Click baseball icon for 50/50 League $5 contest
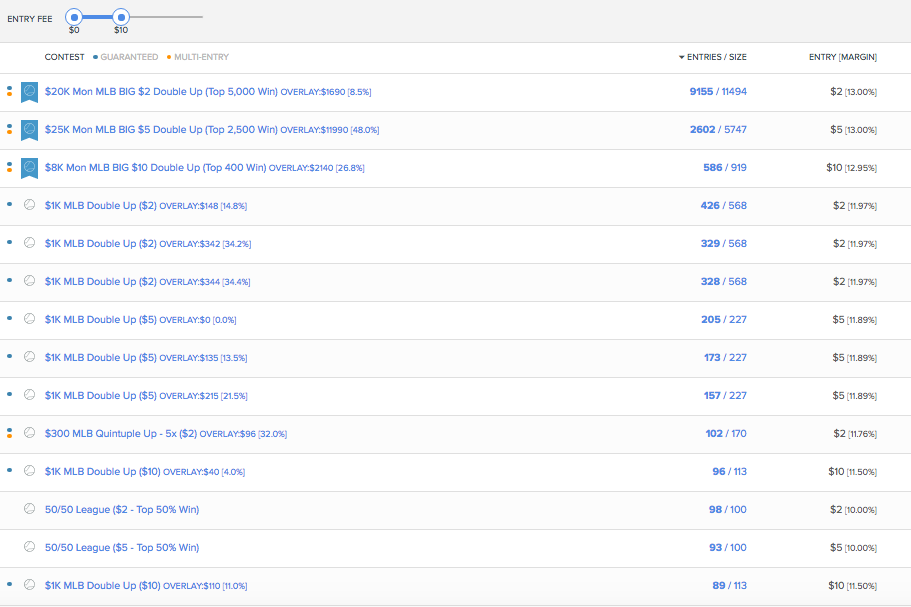Image resolution: width=911 pixels, height=607 pixels. (29, 548)
